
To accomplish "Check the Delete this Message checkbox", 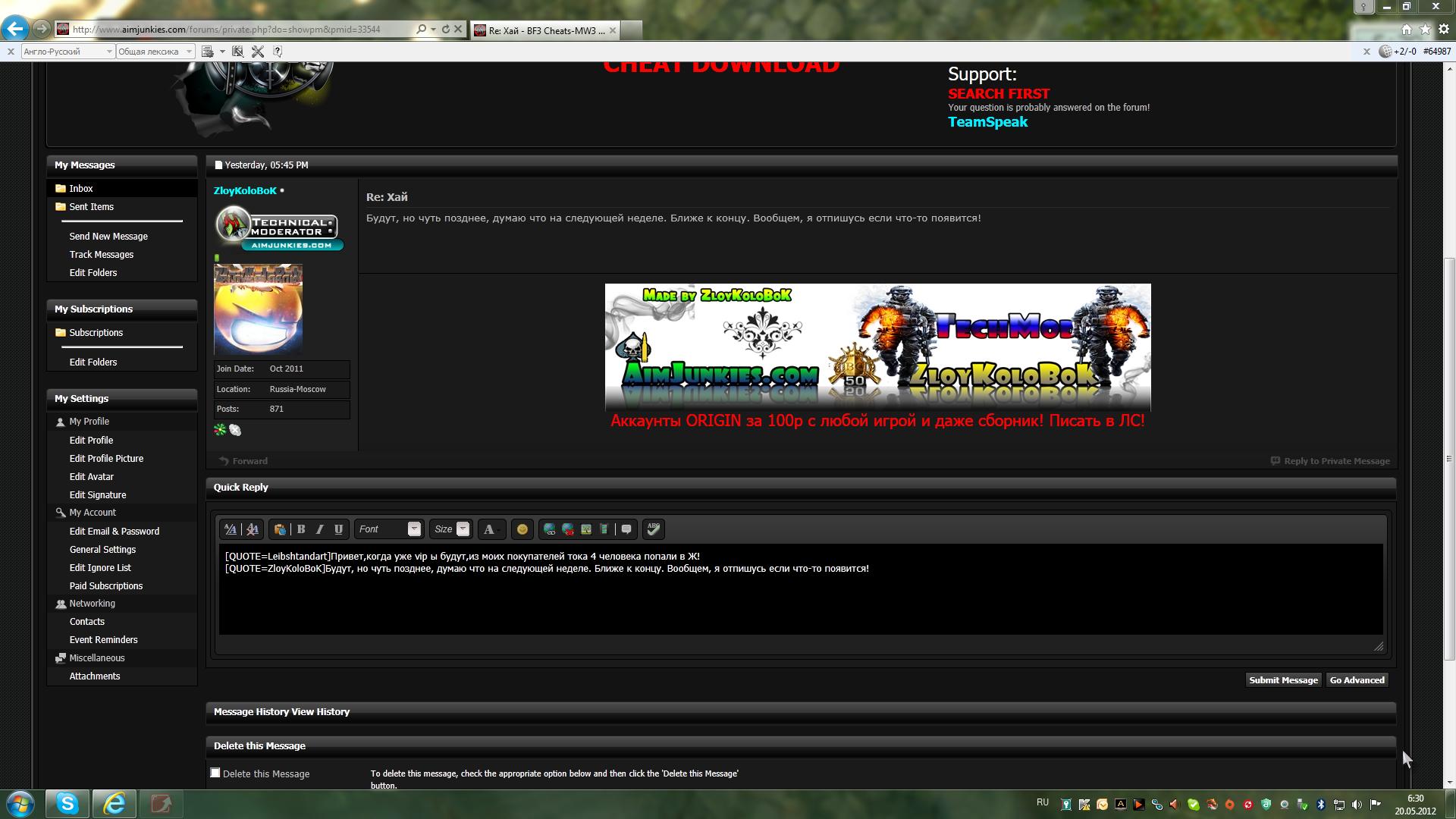I will click(215, 773).
